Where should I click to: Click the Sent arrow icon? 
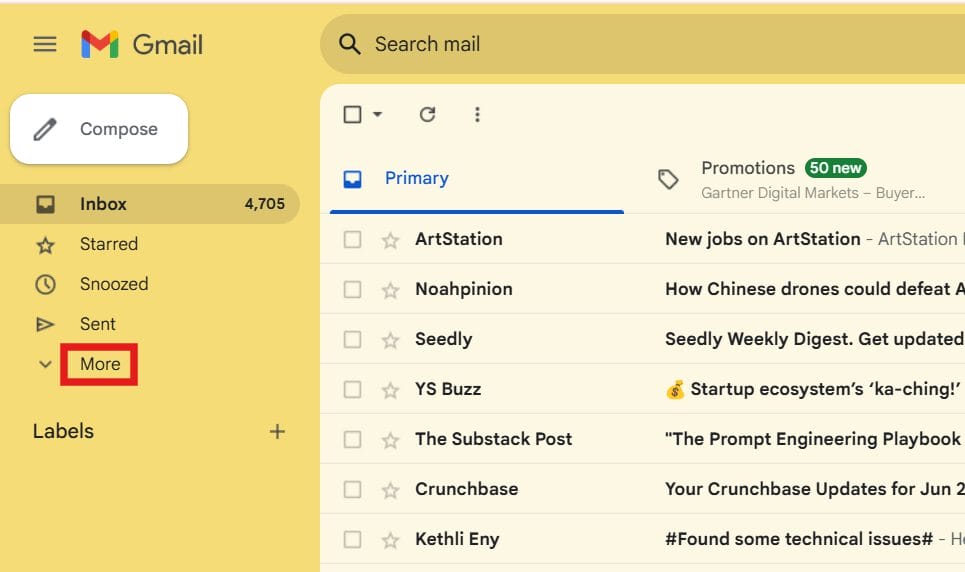45,324
